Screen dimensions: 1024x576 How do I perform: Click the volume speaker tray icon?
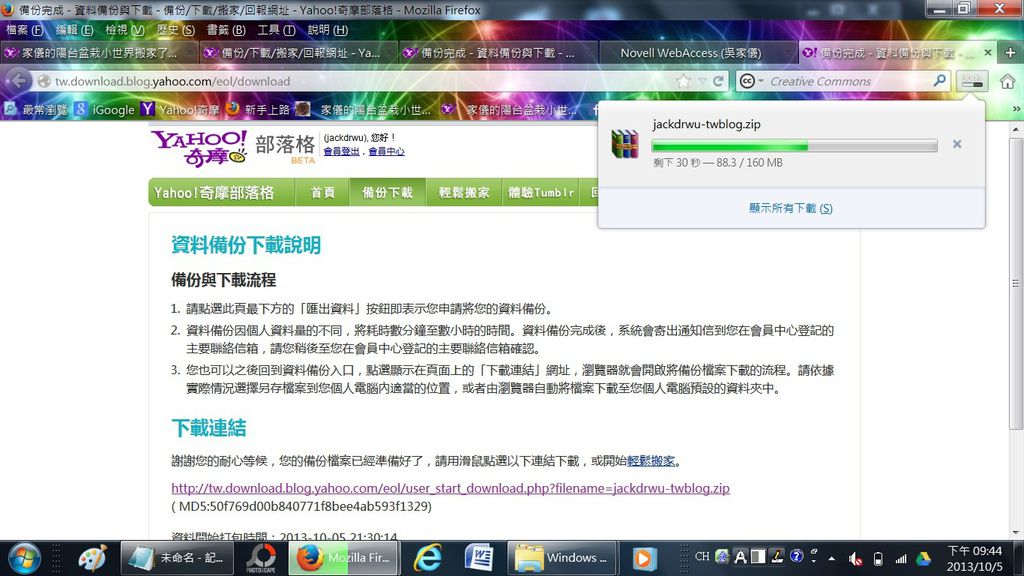(855, 558)
